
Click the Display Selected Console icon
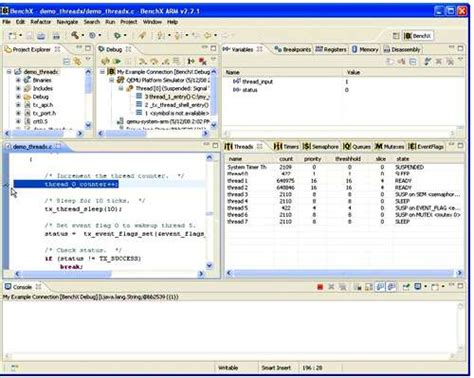pyautogui.click(x=418, y=287)
